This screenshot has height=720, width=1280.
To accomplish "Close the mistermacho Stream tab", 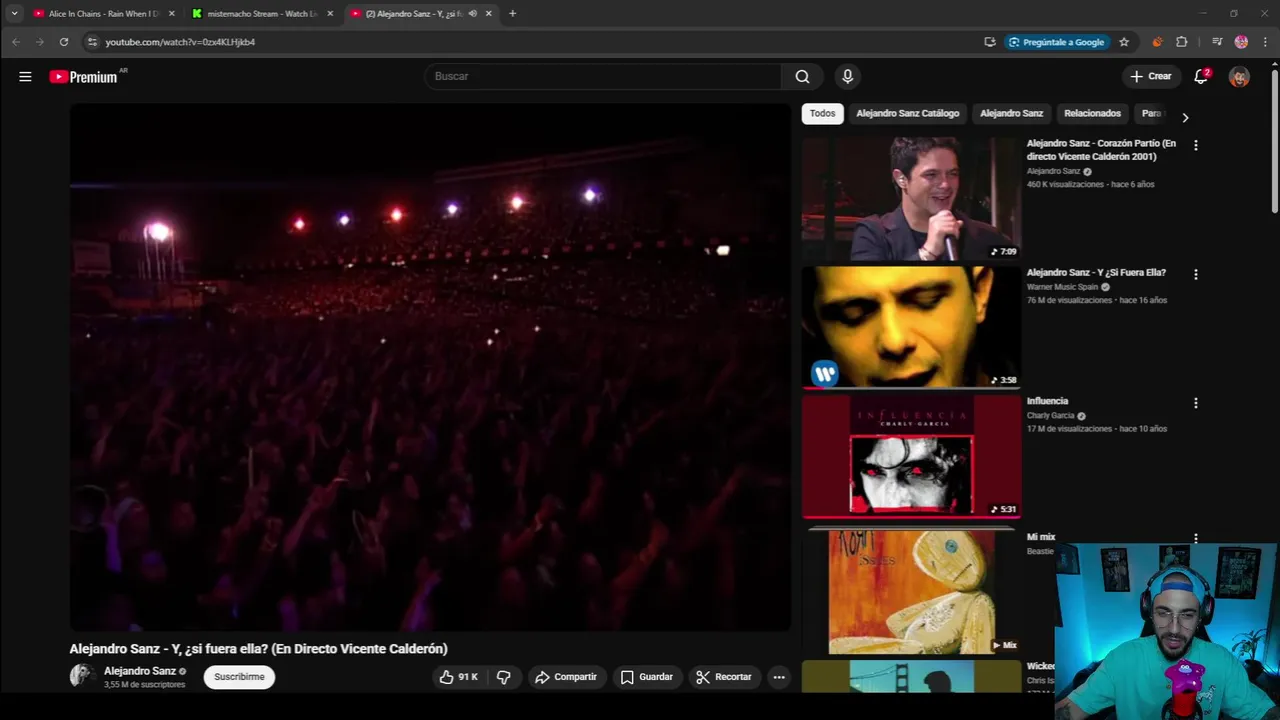I will (x=330, y=14).
